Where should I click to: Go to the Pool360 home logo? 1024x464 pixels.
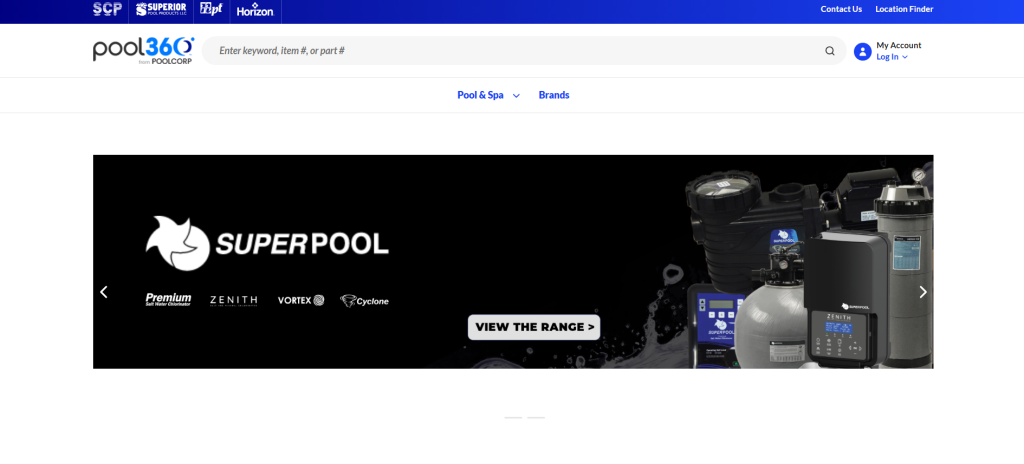(144, 50)
